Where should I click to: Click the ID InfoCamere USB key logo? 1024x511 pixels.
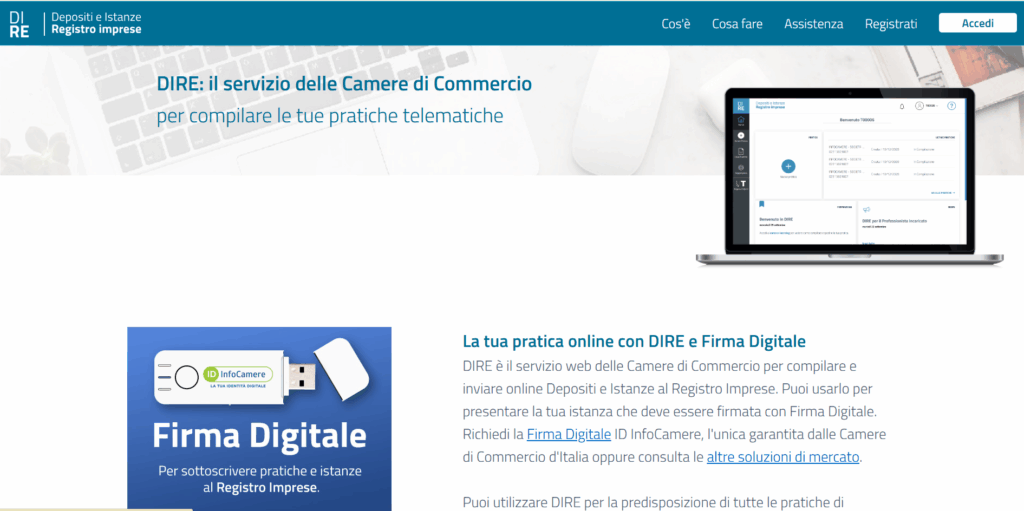pyautogui.click(x=238, y=374)
